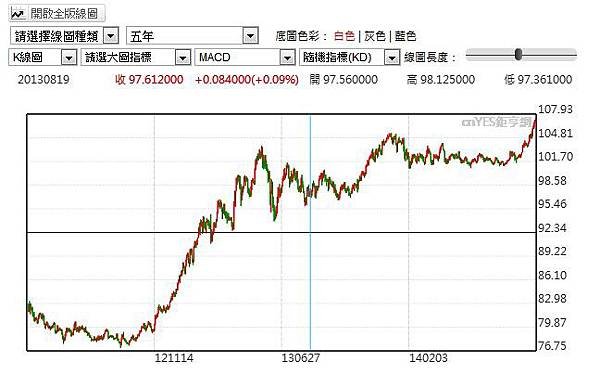Viewport: 600px width, 374px height.
Task: Select 藍色 background color link
Action: pos(405,36)
